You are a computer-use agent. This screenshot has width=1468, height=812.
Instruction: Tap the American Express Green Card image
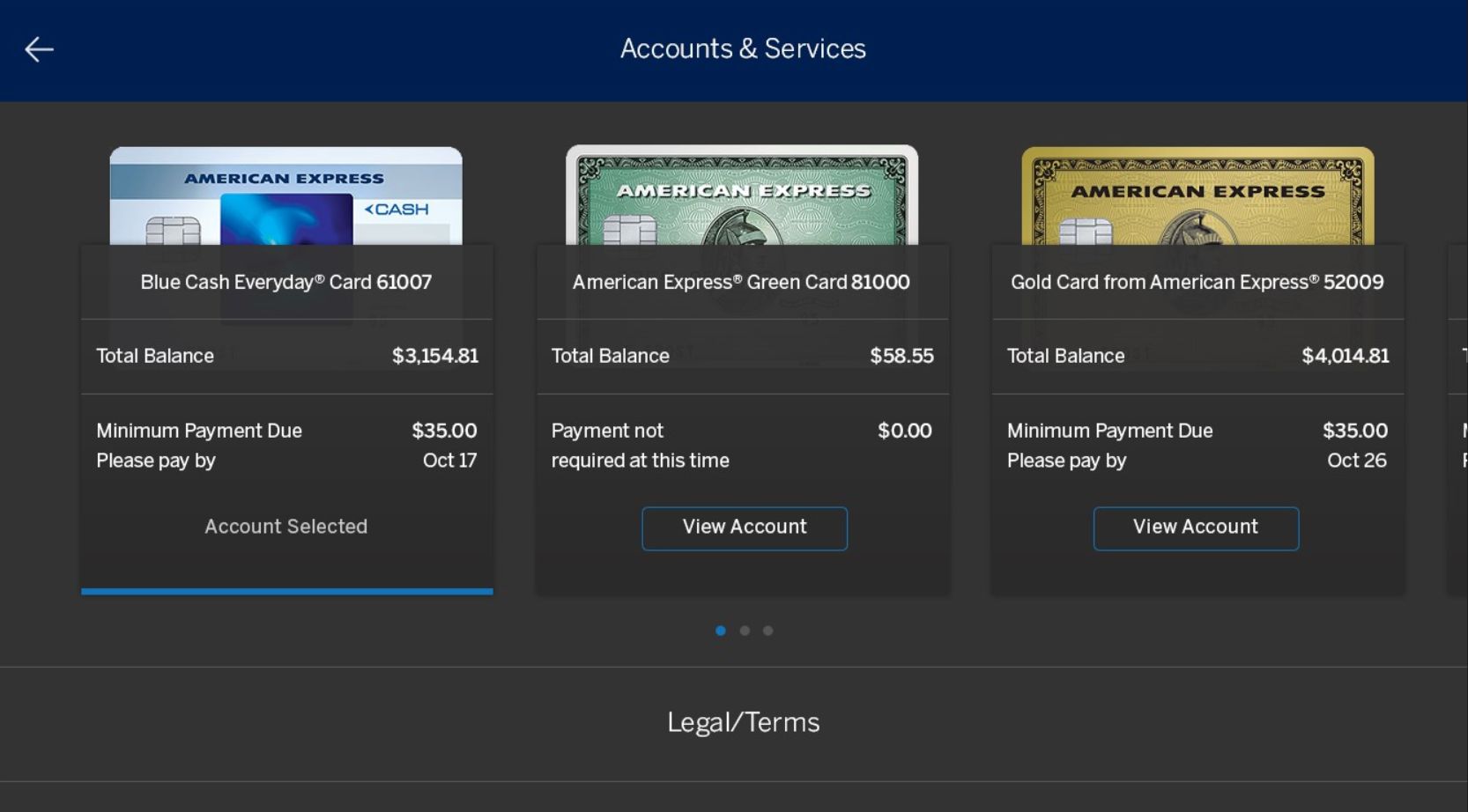742,195
